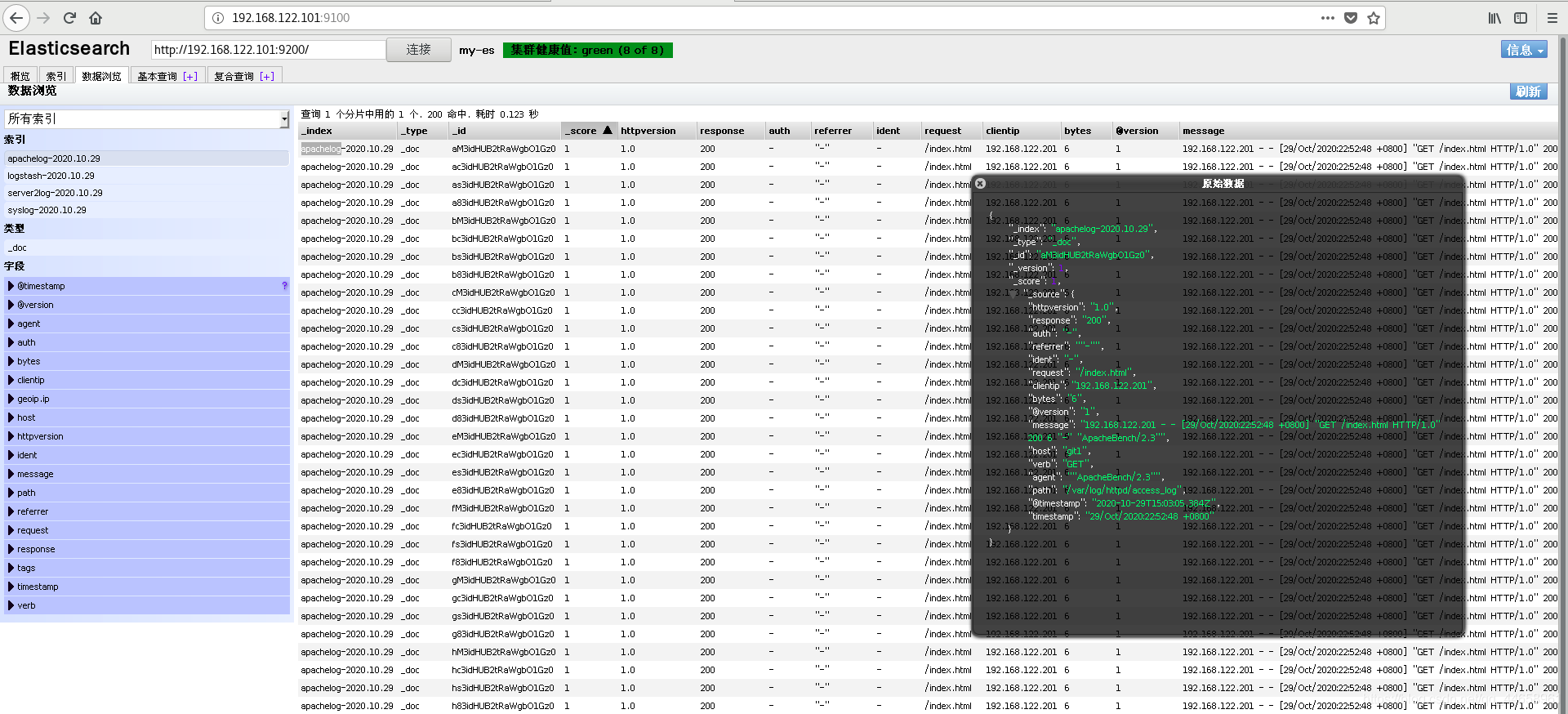The image size is (1568, 714).
Task: Sort results by message column
Action: pyautogui.click(x=1369, y=131)
